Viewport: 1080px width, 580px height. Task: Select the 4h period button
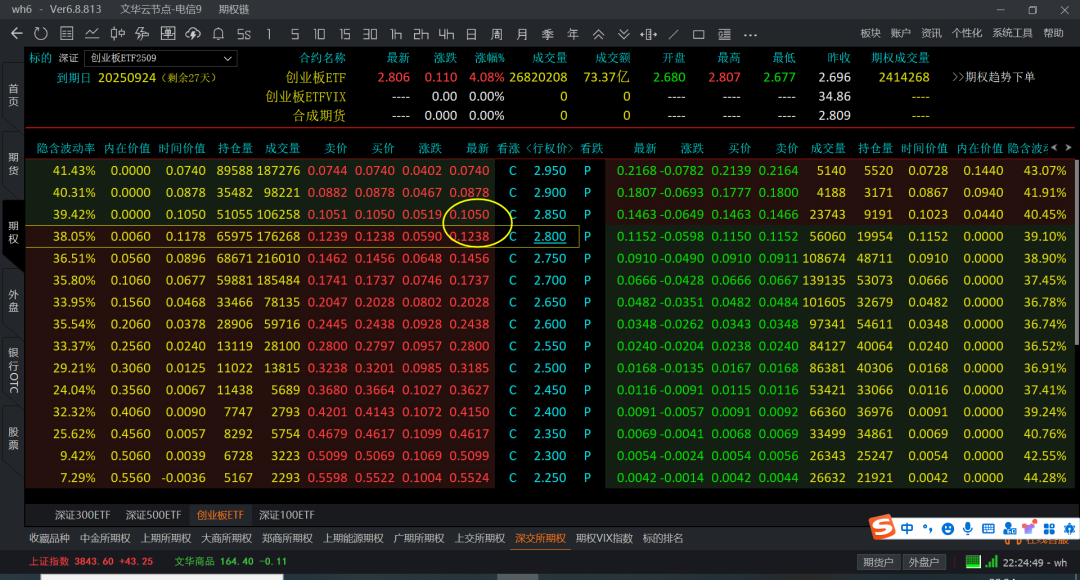446,34
